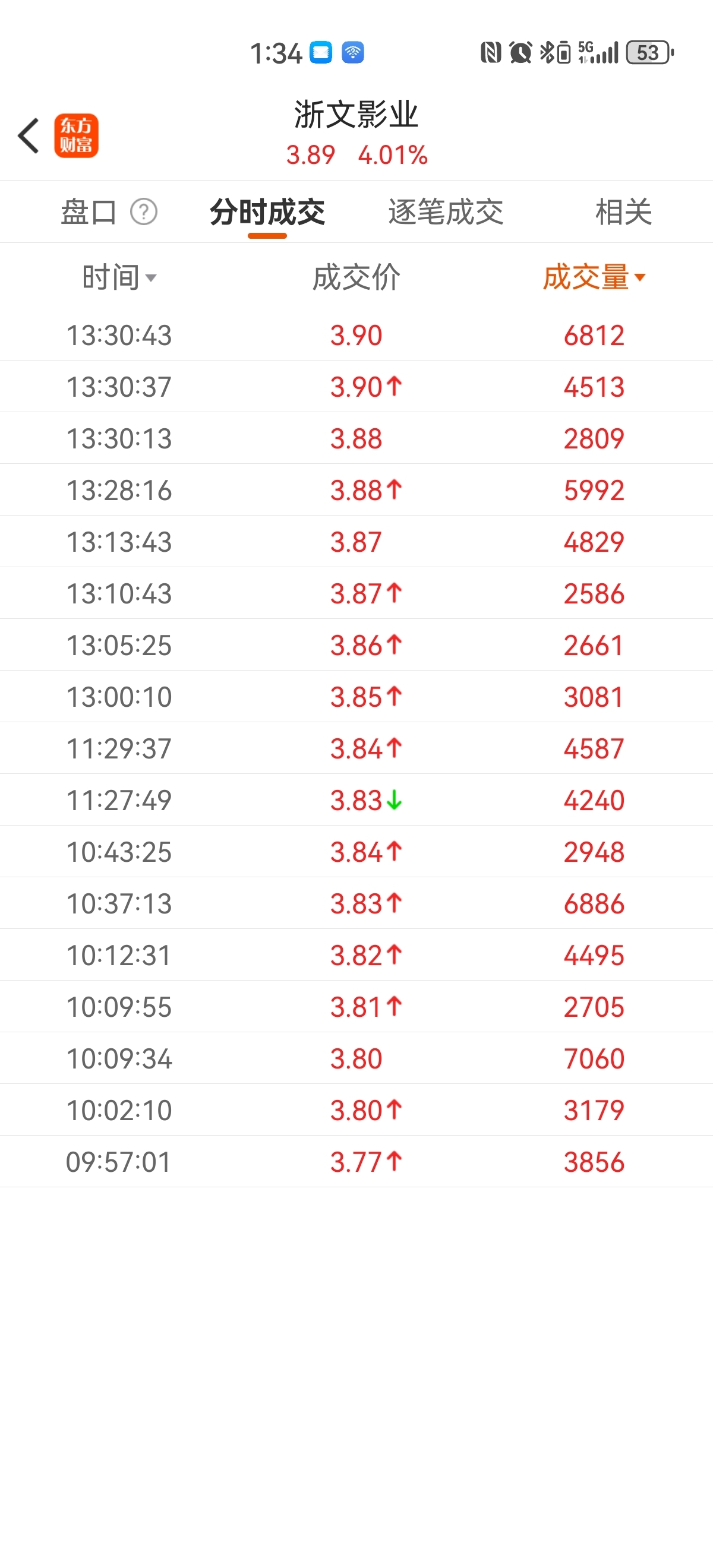Tap the NFC status bar icon
The width and height of the screenshot is (713, 1568).
click(491, 52)
